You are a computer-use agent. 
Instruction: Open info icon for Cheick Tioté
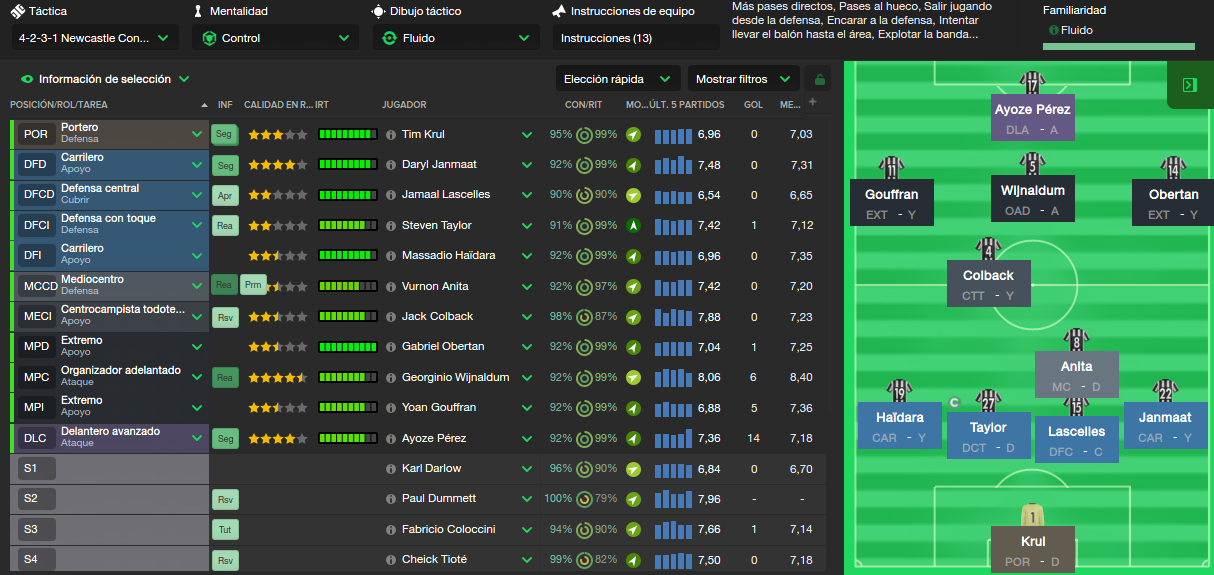click(x=391, y=560)
